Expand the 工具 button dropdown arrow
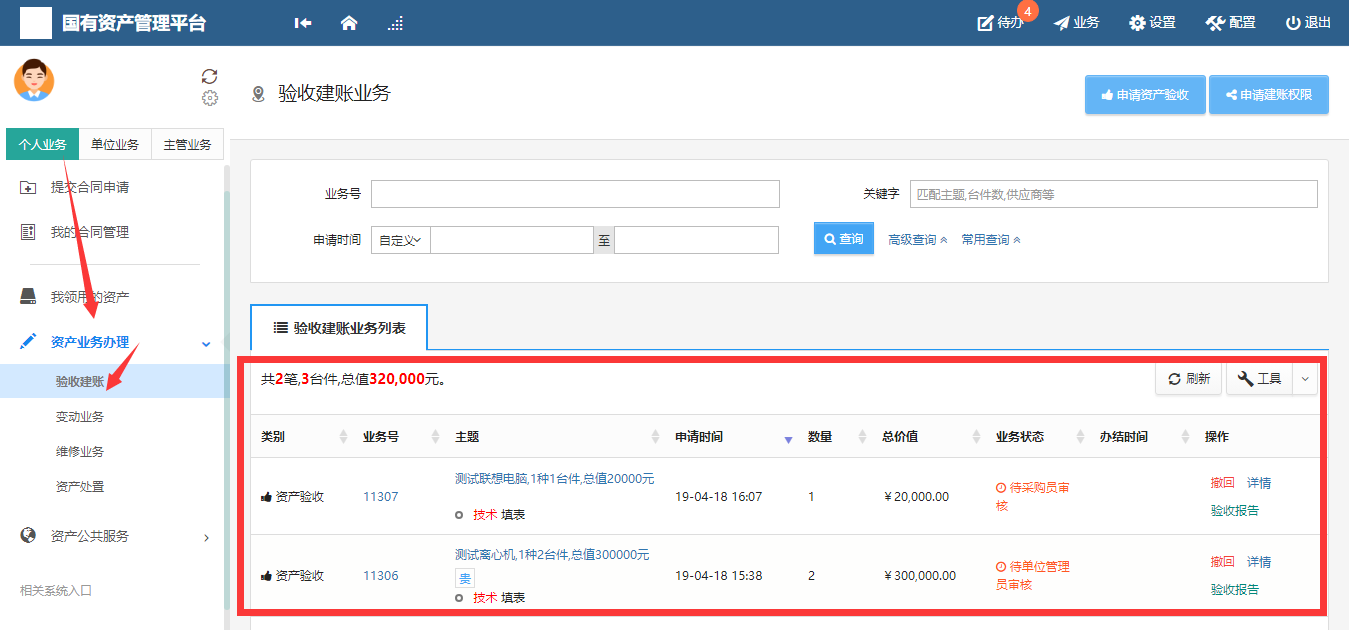 pos(1305,379)
